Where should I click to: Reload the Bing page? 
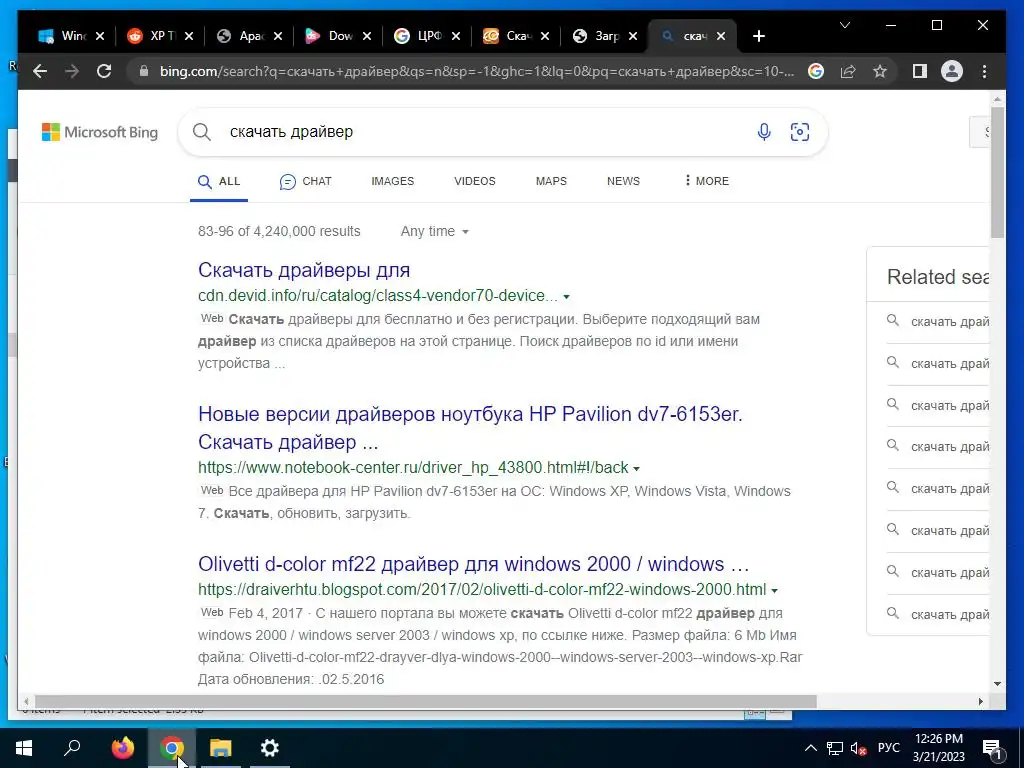click(104, 71)
